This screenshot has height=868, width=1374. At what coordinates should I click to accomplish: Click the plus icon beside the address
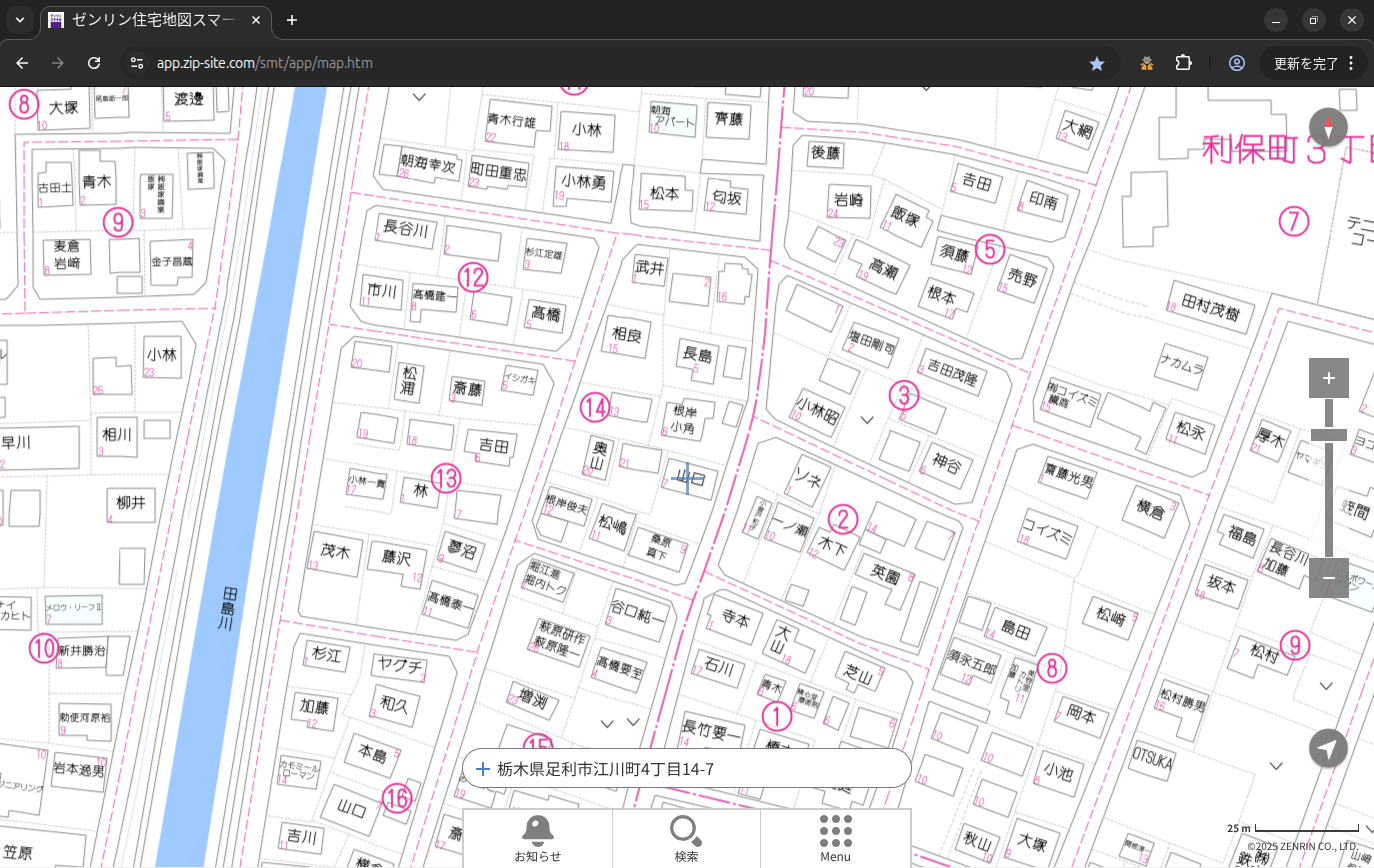(483, 769)
